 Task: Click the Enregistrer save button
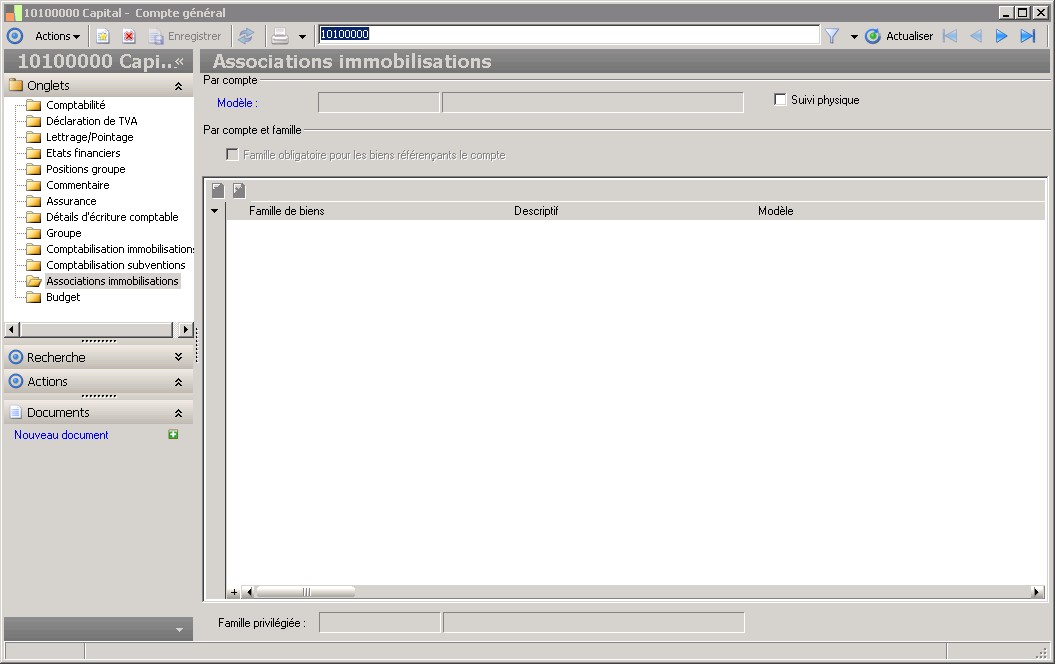click(x=185, y=36)
